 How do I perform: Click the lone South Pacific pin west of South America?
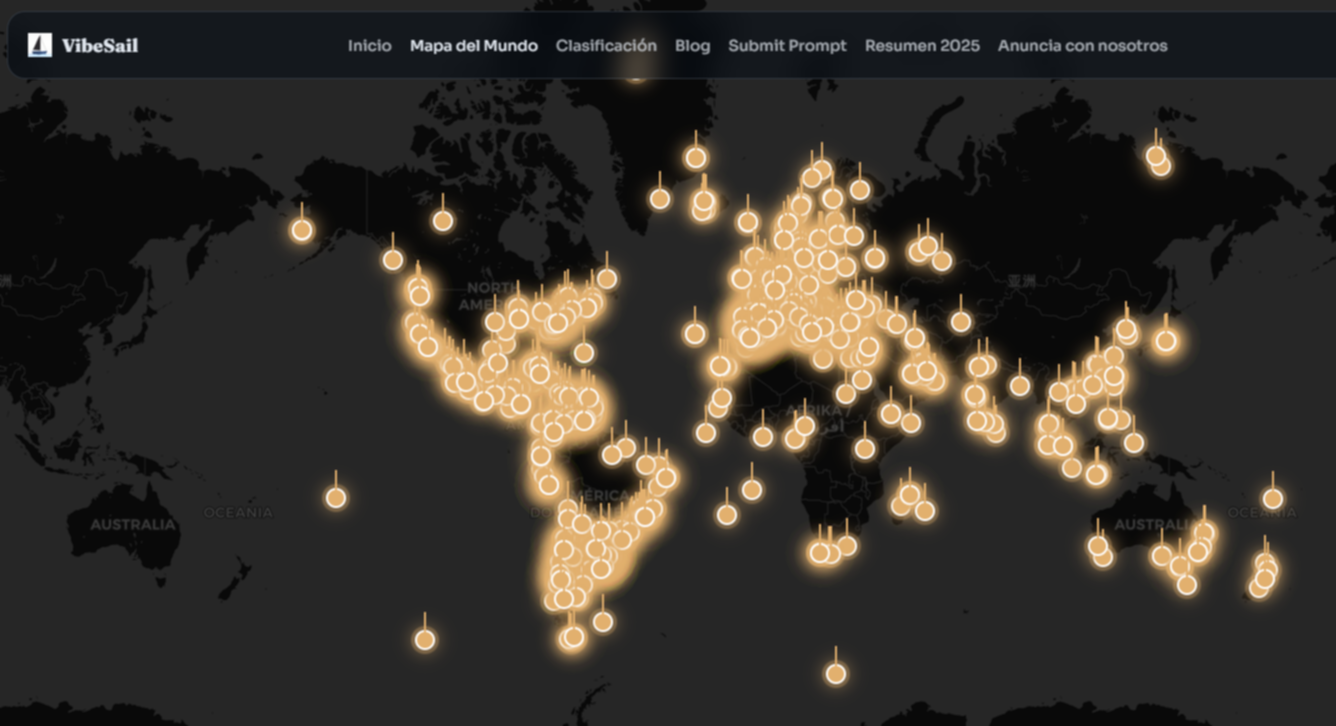336,497
